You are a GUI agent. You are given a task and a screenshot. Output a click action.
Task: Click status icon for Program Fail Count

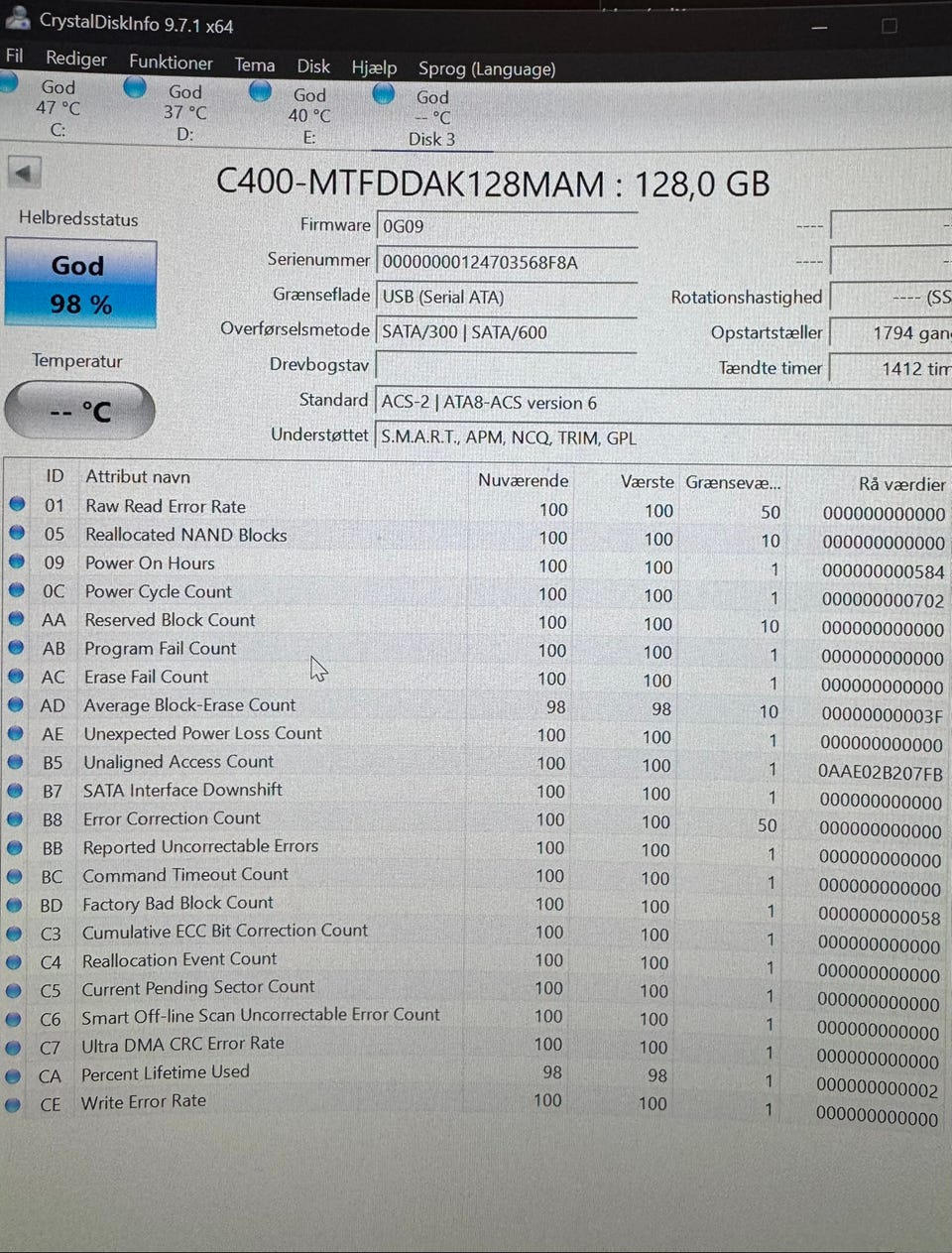(x=17, y=647)
